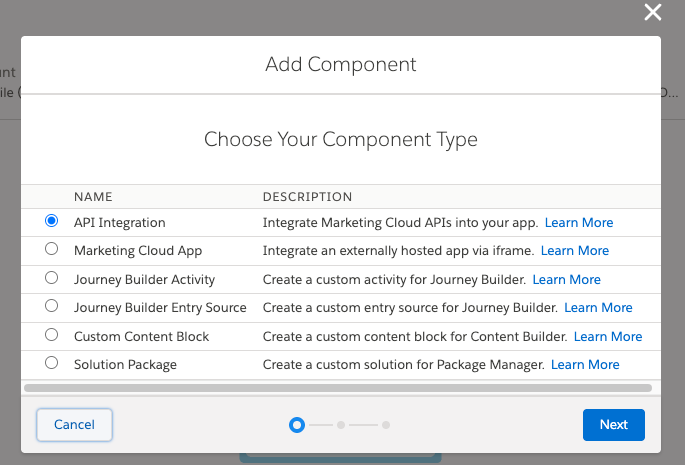Open Learn More for Solution Package
Image resolution: width=685 pixels, height=465 pixels.
tap(585, 364)
